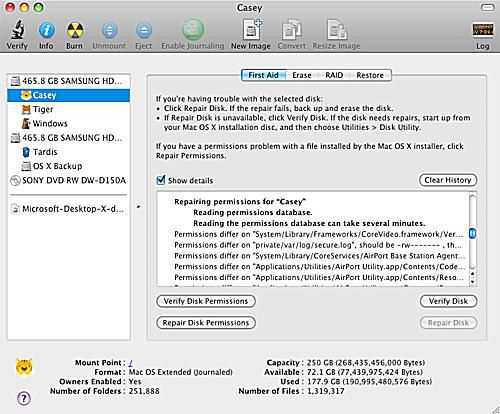The width and height of the screenshot is (500, 414).
Task: Switch to the RAID tab
Action: [334, 75]
